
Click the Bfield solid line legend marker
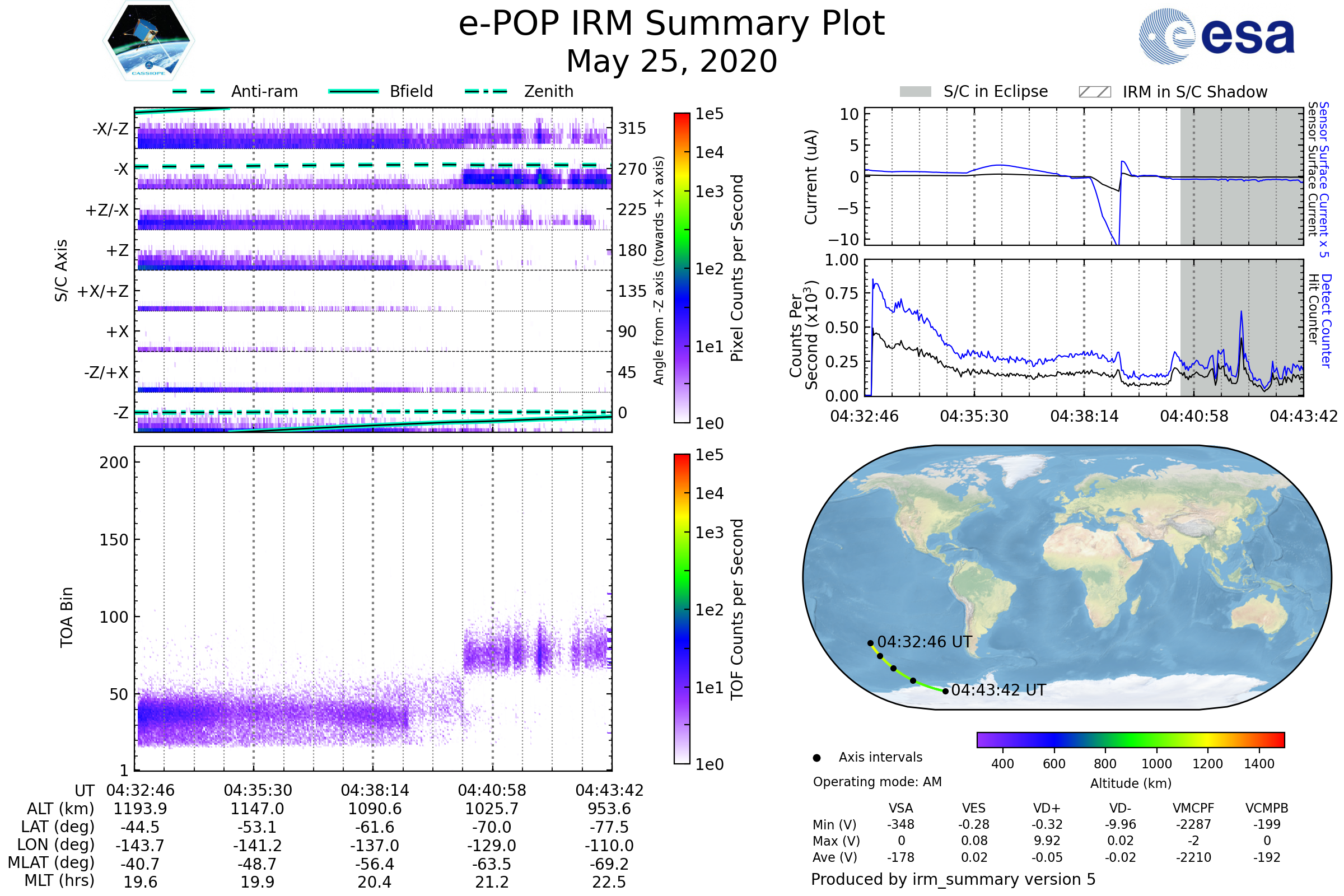(353, 91)
